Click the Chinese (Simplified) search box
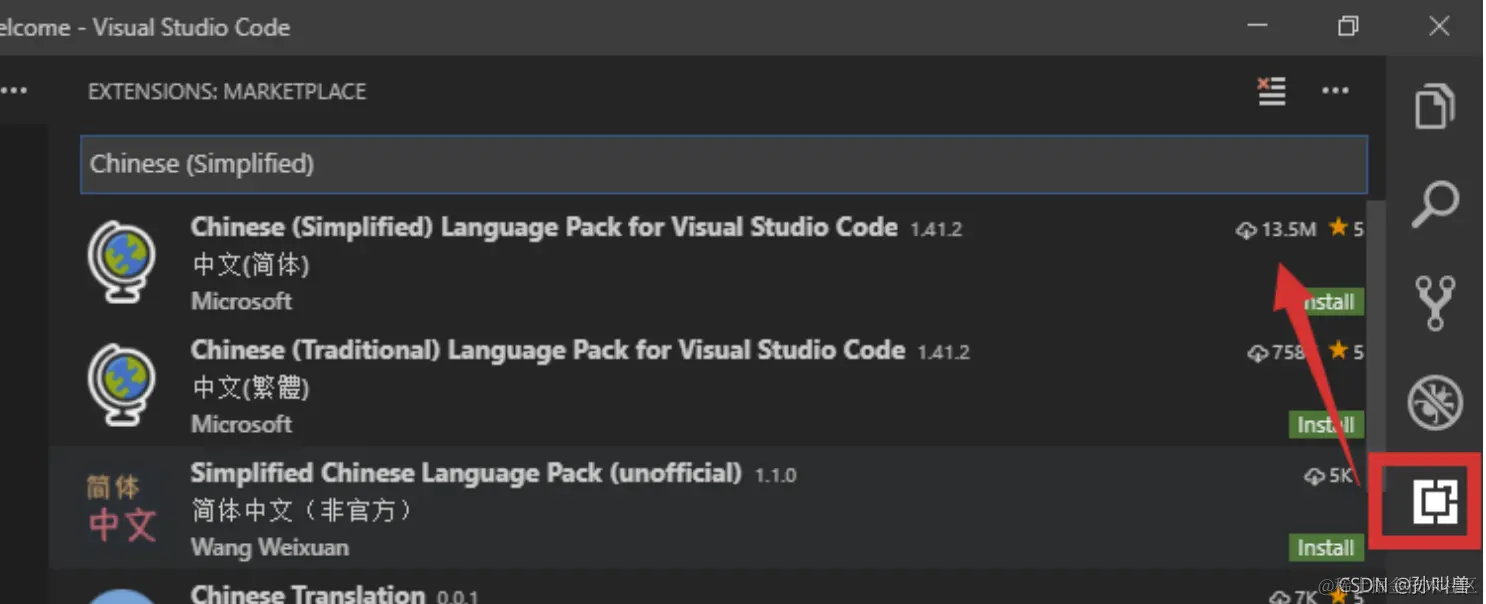The image size is (1486, 604). click(723, 164)
